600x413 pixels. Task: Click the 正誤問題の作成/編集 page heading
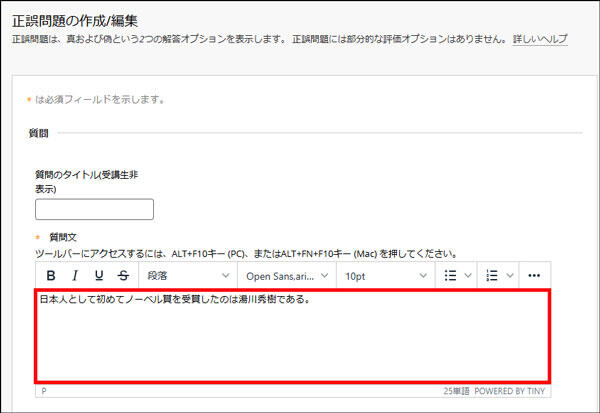[x=75, y=21]
